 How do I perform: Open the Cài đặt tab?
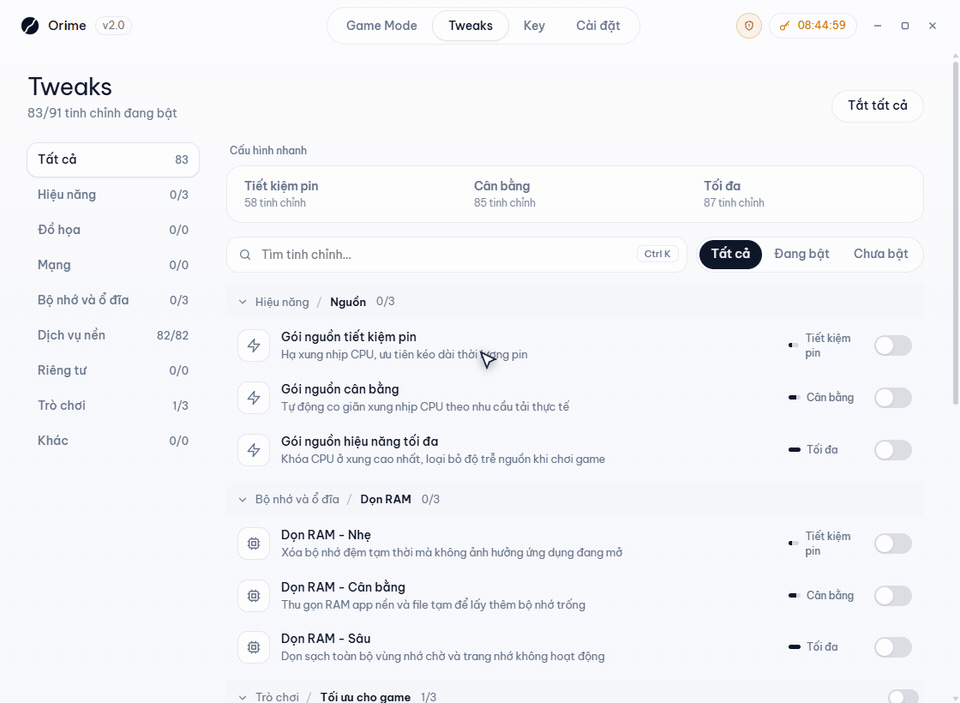[598, 26]
